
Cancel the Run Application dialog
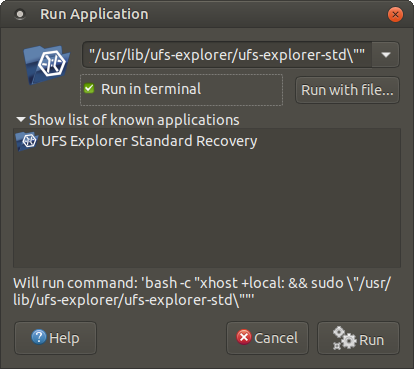point(267,338)
